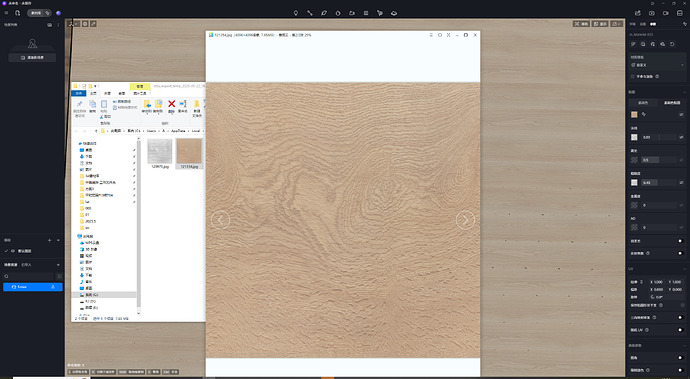
Task: Toggle the random UV switch in the UV section
Action: [x=680, y=330]
